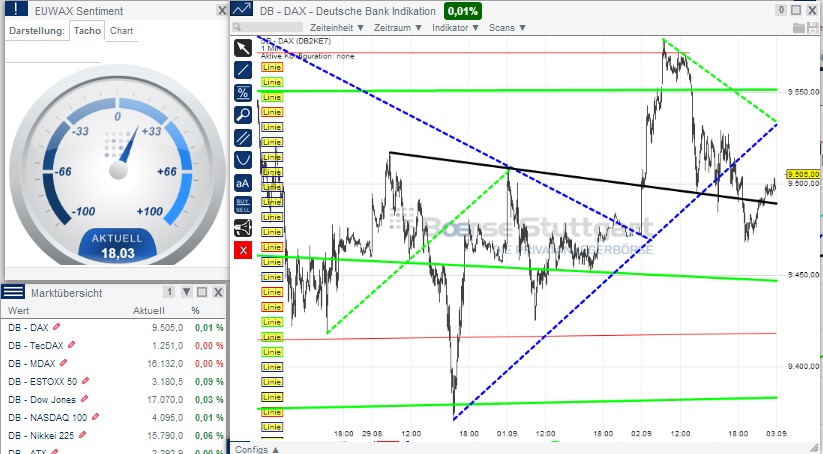Image resolution: width=823 pixels, height=454 pixels.
Task: Click the % column header
Action: tap(195, 311)
